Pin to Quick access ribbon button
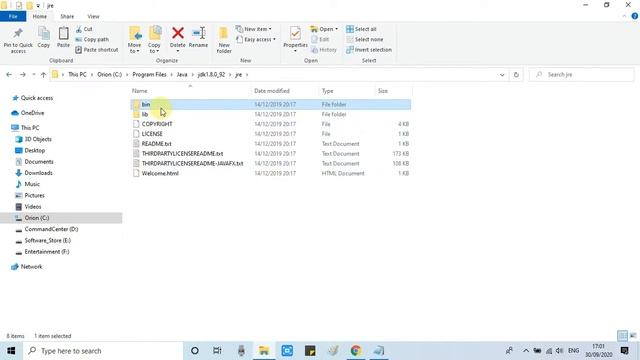The height and width of the screenshot is (360, 640). [x=18, y=40]
